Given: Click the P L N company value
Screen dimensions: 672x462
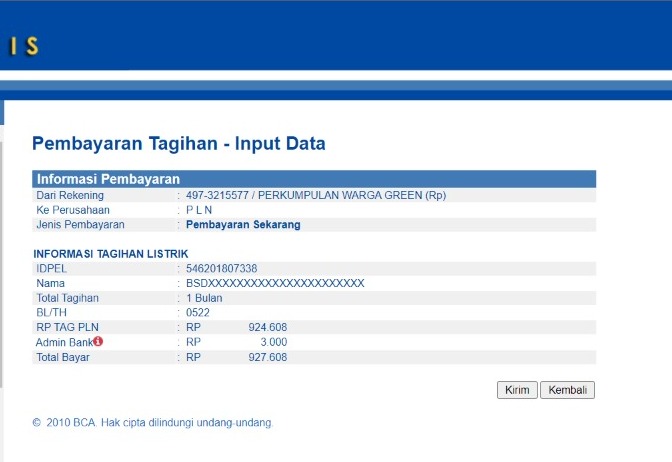Looking at the screenshot, I should (x=199, y=210).
